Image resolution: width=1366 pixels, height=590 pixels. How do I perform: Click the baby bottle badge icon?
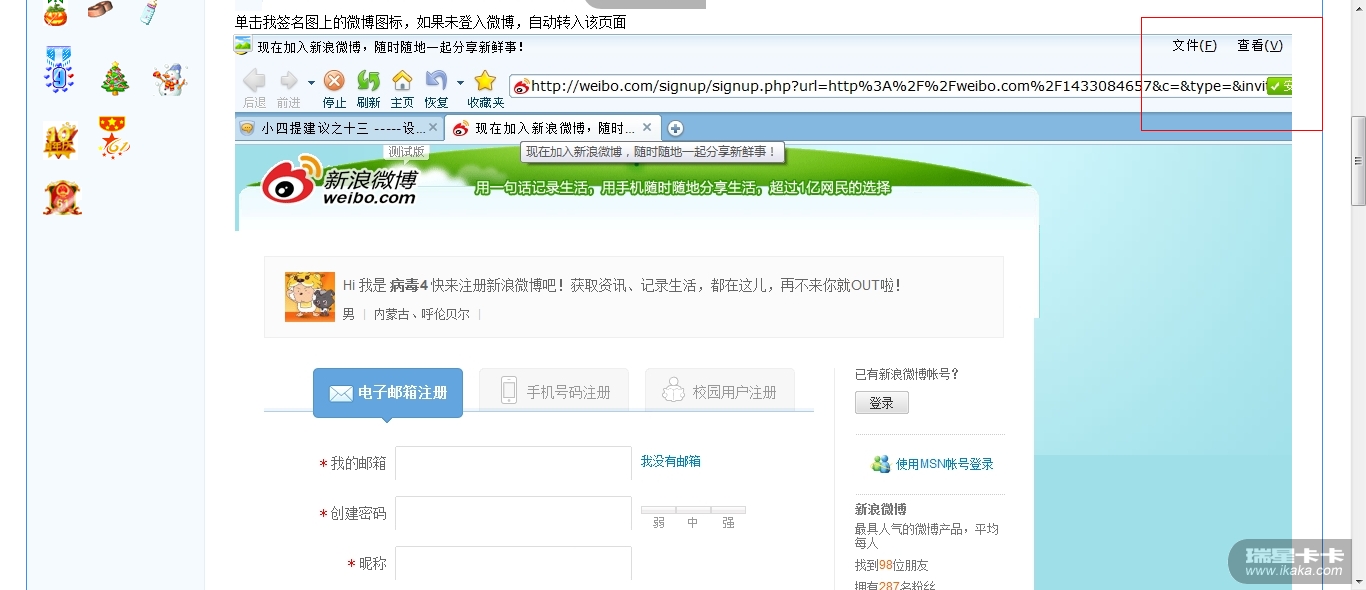tap(149, 12)
